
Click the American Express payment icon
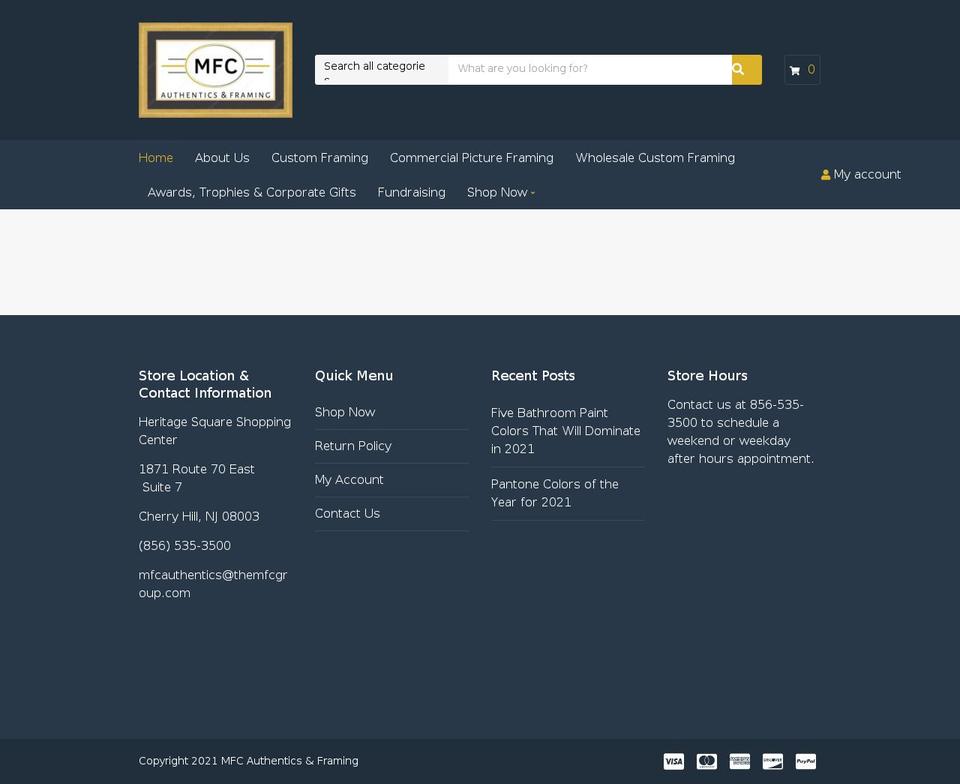click(x=740, y=761)
